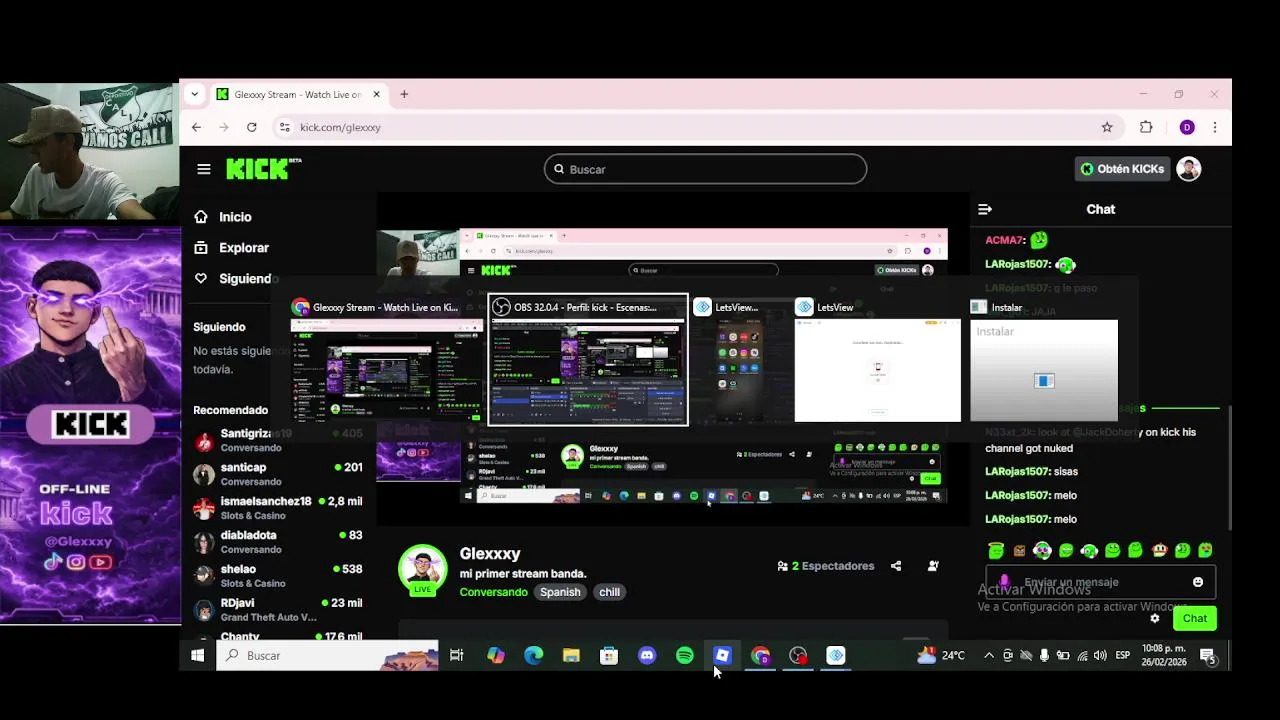The image size is (1280, 720).
Task: Open recommended channel shelao
Action: [x=278, y=576]
